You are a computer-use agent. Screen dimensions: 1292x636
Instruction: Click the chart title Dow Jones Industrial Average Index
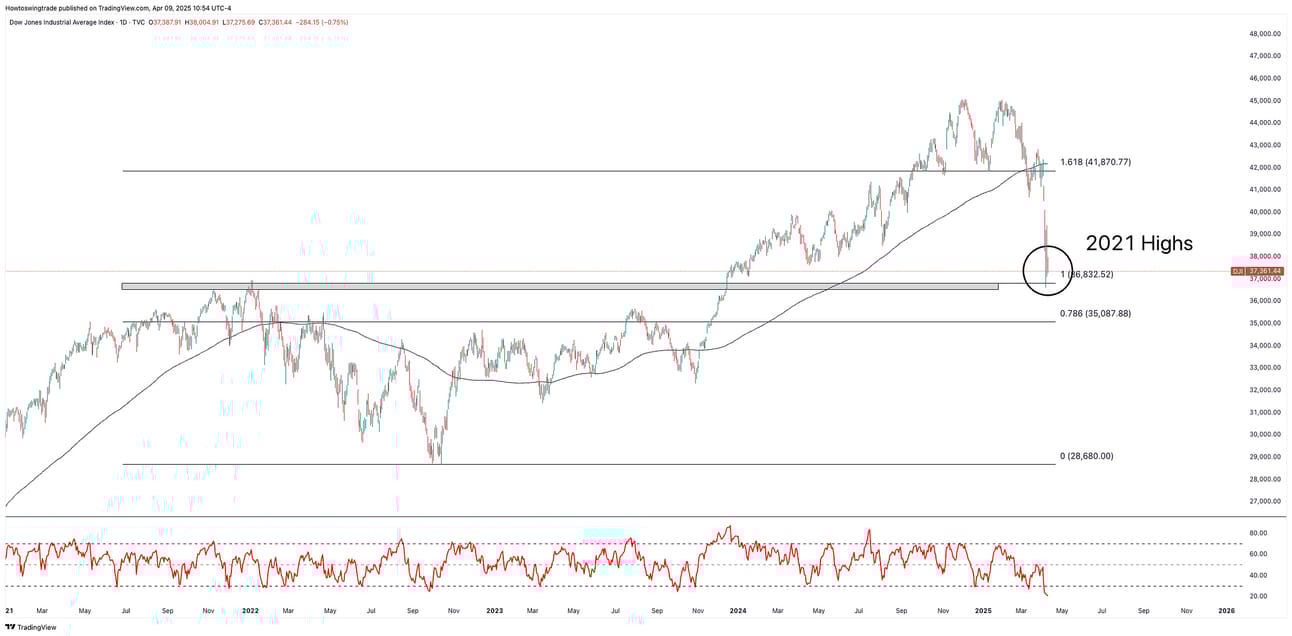point(63,21)
